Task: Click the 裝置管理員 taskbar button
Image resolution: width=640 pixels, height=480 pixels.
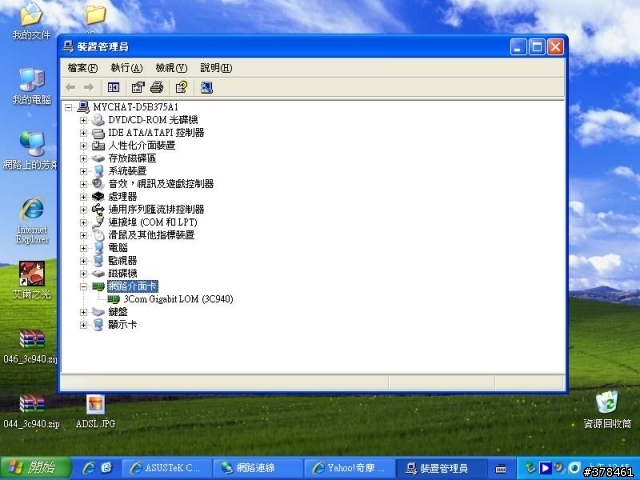Action: (441, 468)
